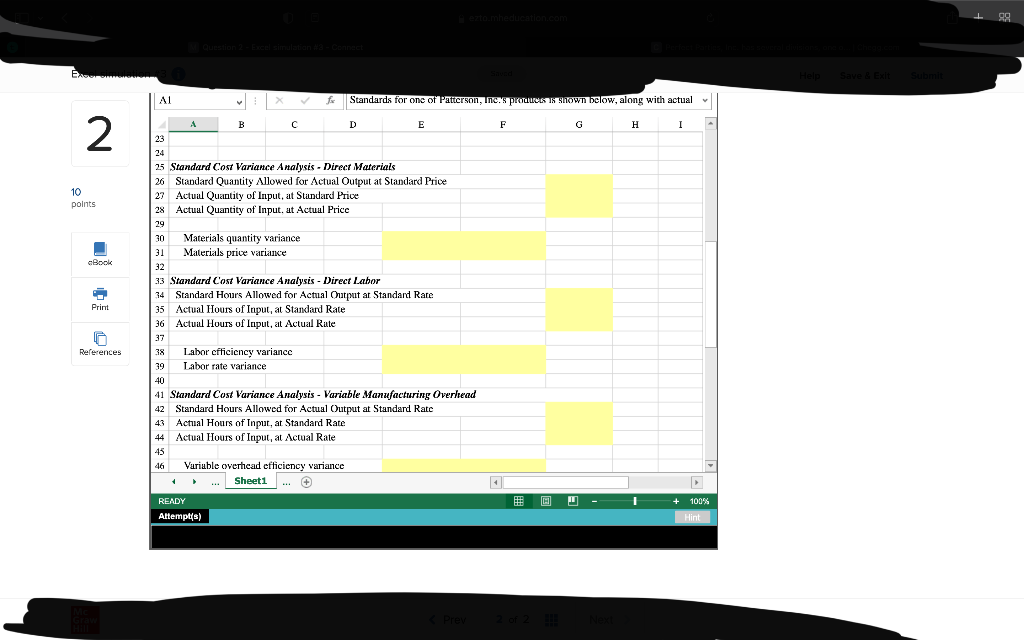Open the References icon in the sidebar
The image size is (1024, 640).
point(100,338)
